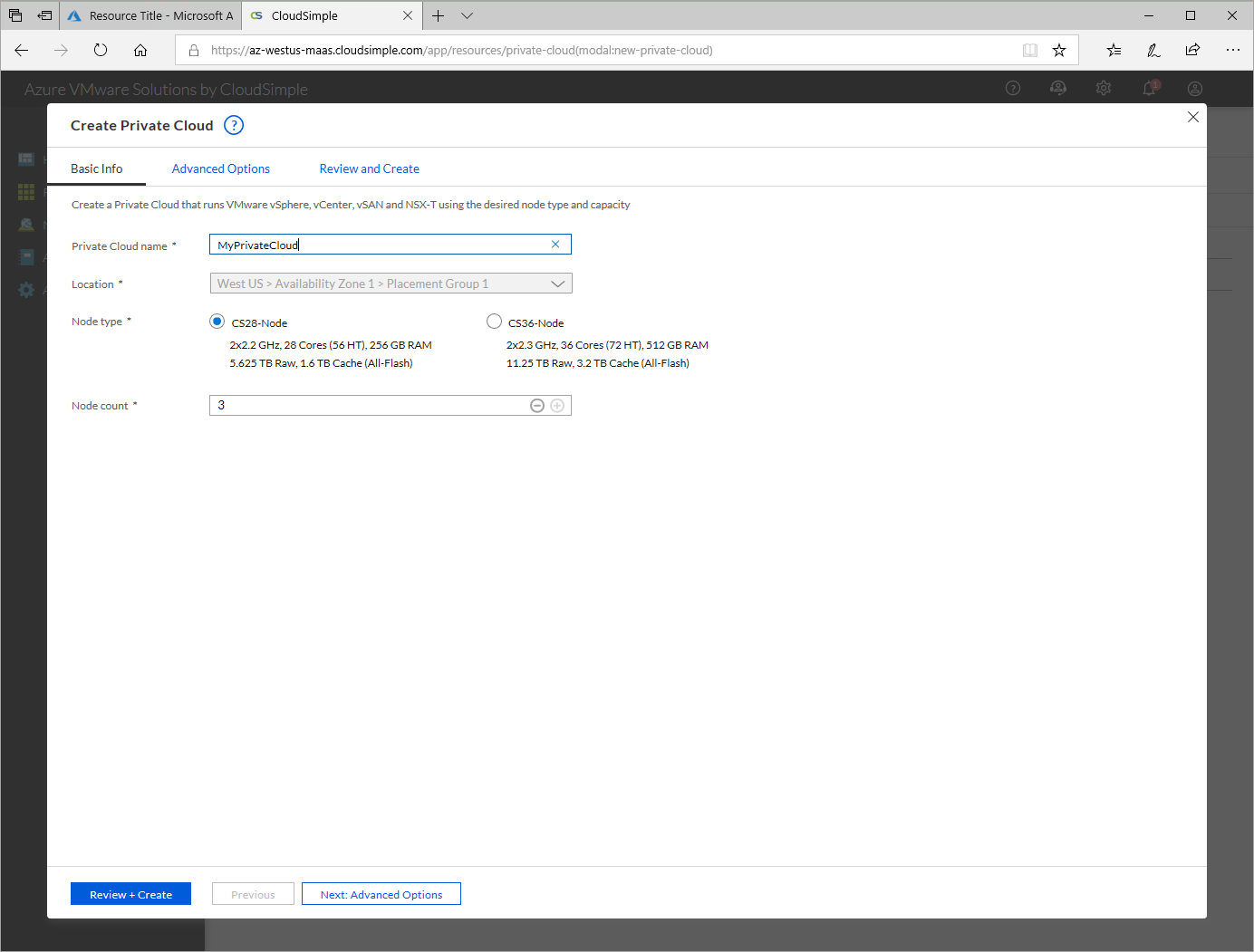View notifications via the bell icon with badge
Viewport: 1254px width, 952px height.
pos(1148,88)
